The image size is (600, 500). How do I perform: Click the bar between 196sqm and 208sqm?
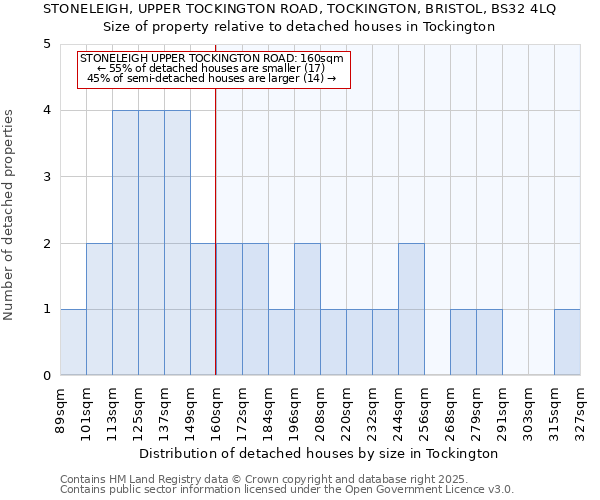pos(308,309)
